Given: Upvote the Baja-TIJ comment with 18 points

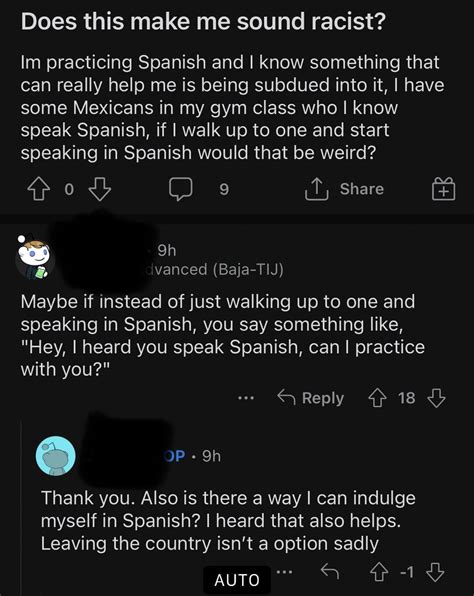Looking at the screenshot, I should click(x=377, y=398).
